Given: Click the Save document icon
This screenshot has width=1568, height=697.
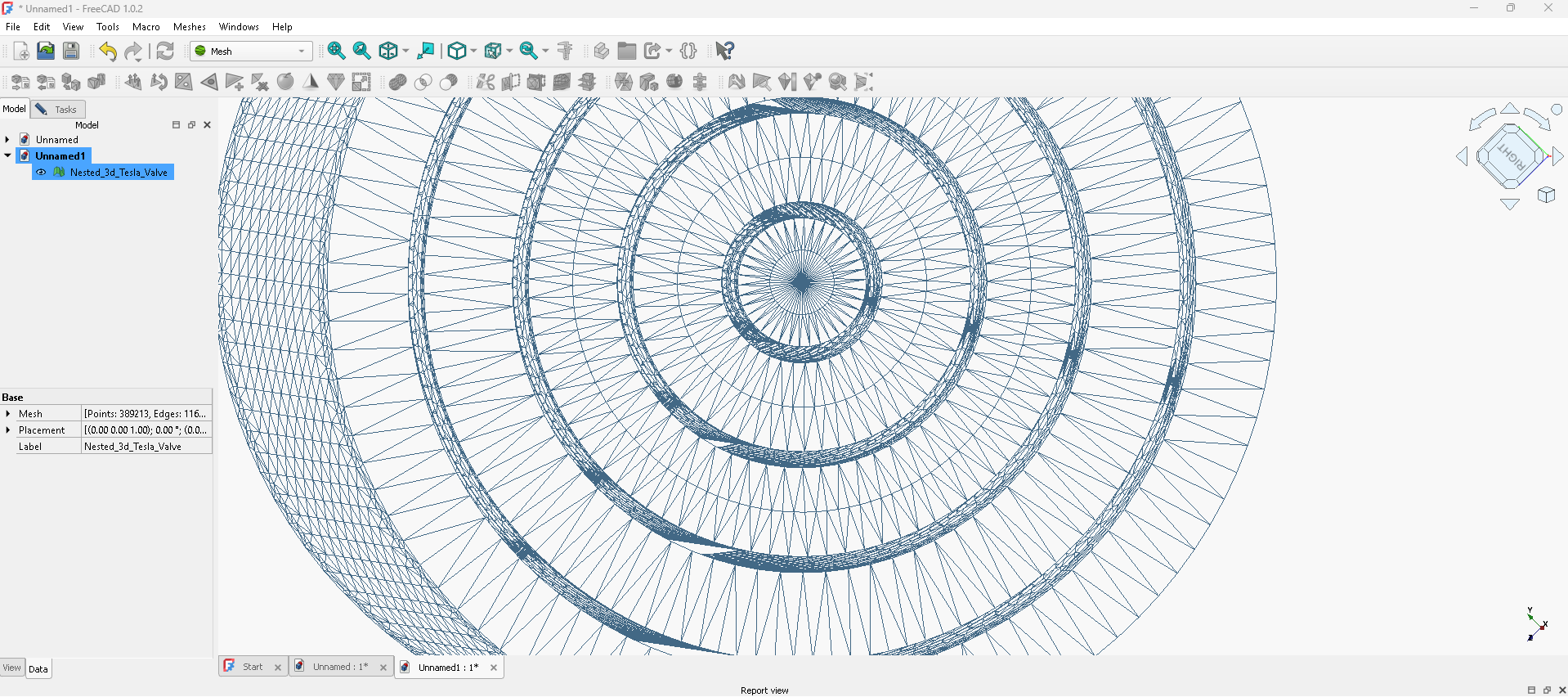Looking at the screenshot, I should tap(71, 51).
